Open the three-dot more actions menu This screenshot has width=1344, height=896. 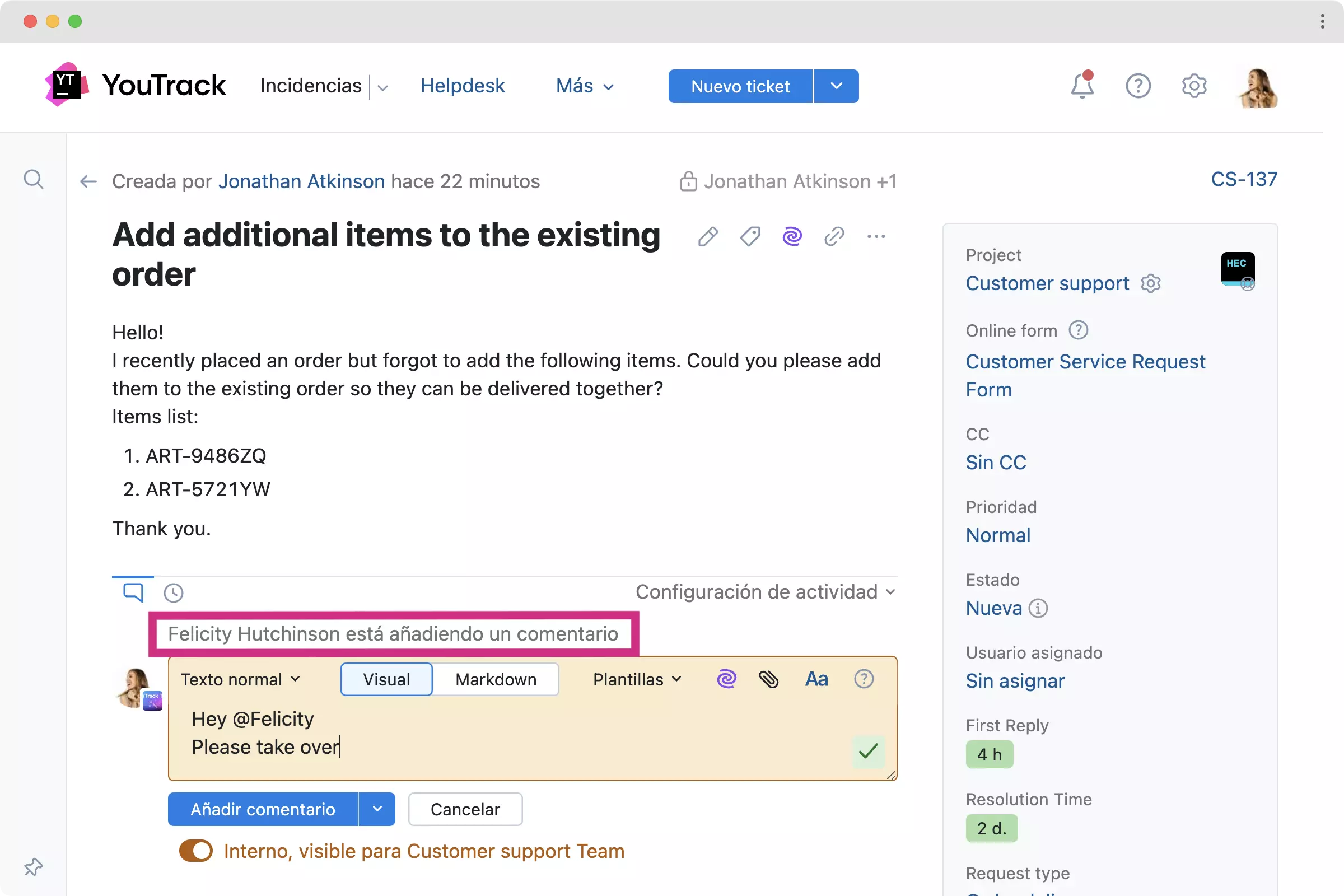(x=876, y=236)
